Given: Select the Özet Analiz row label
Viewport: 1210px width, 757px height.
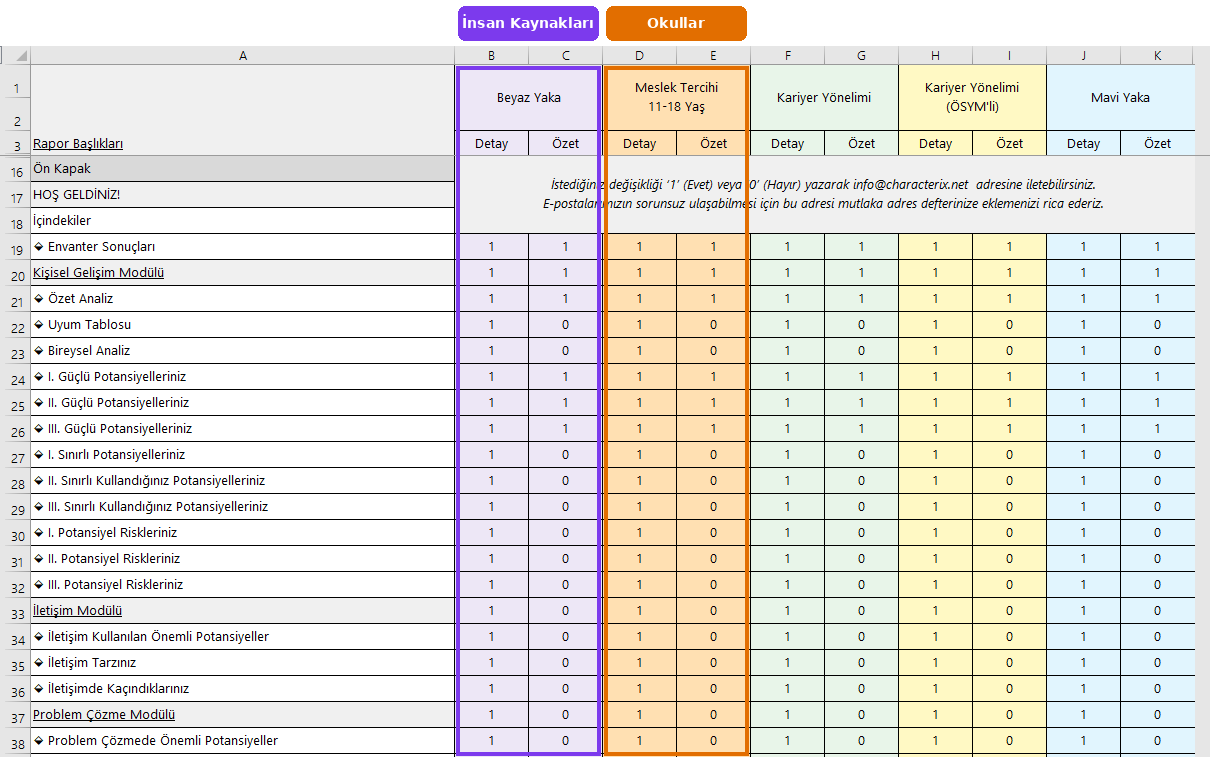Looking at the screenshot, I should (x=243, y=299).
